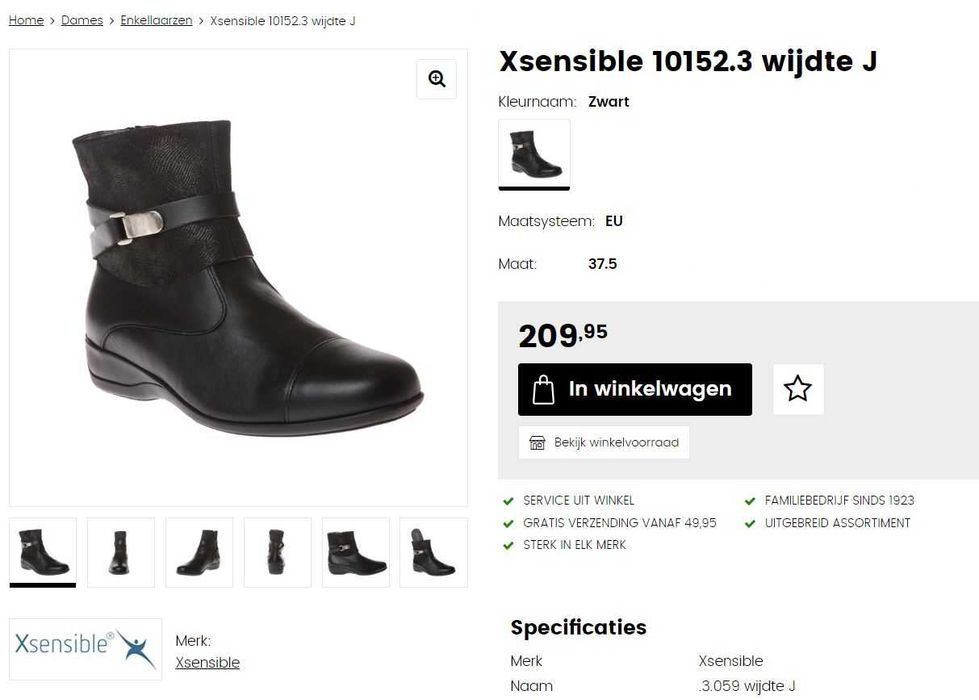
Task: Select the 37.5 size value
Action: coord(603,264)
